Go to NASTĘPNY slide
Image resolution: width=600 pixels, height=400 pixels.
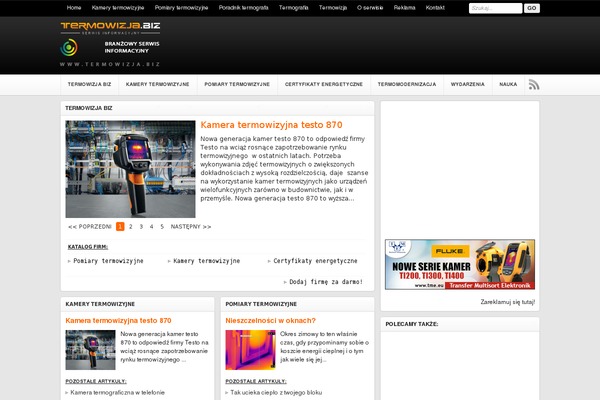[x=191, y=227]
